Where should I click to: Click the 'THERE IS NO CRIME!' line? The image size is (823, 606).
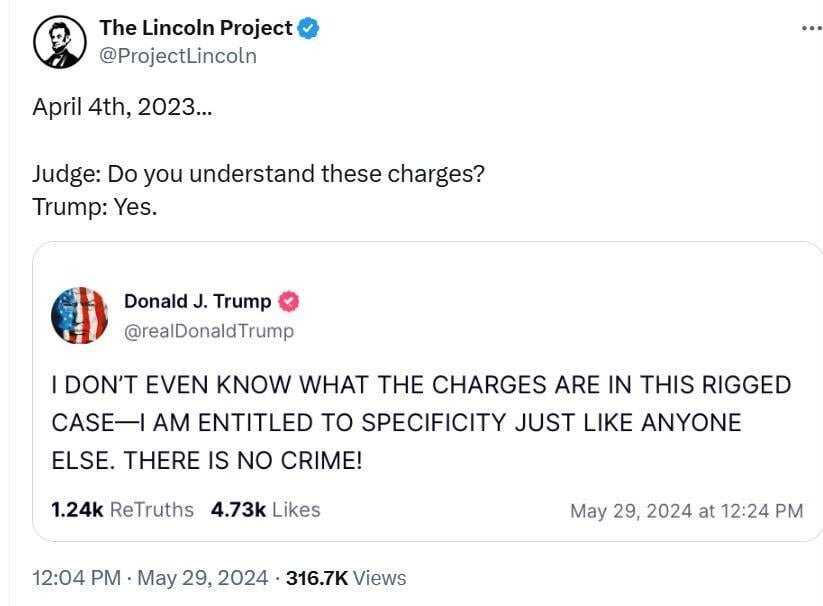(x=243, y=460)
